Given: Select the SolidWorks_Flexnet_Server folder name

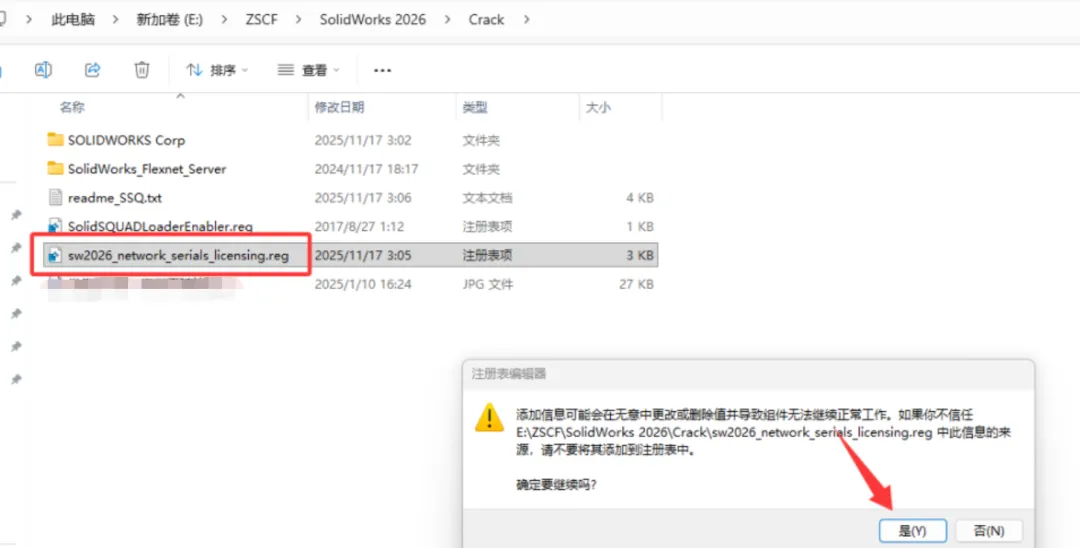Looking at the screenshot, I should [147, 169].
